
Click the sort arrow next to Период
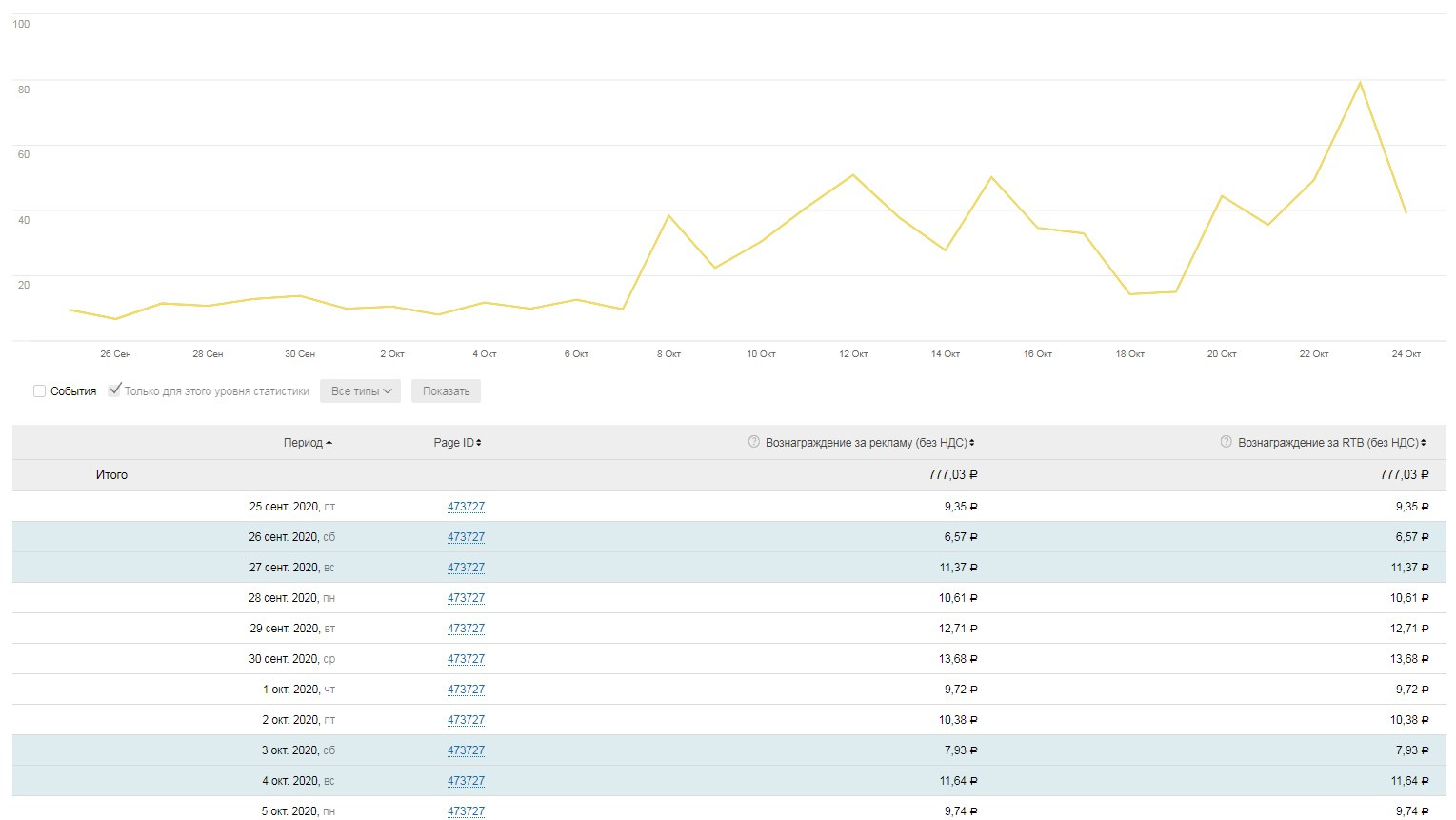coord(329,443)
